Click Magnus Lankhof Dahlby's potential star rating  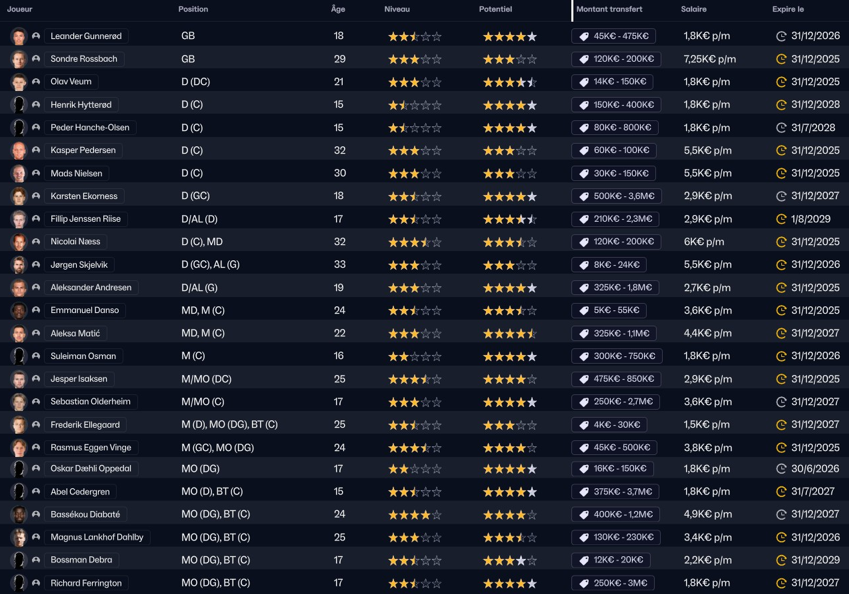pyautogui.click(x=510, y=537)
